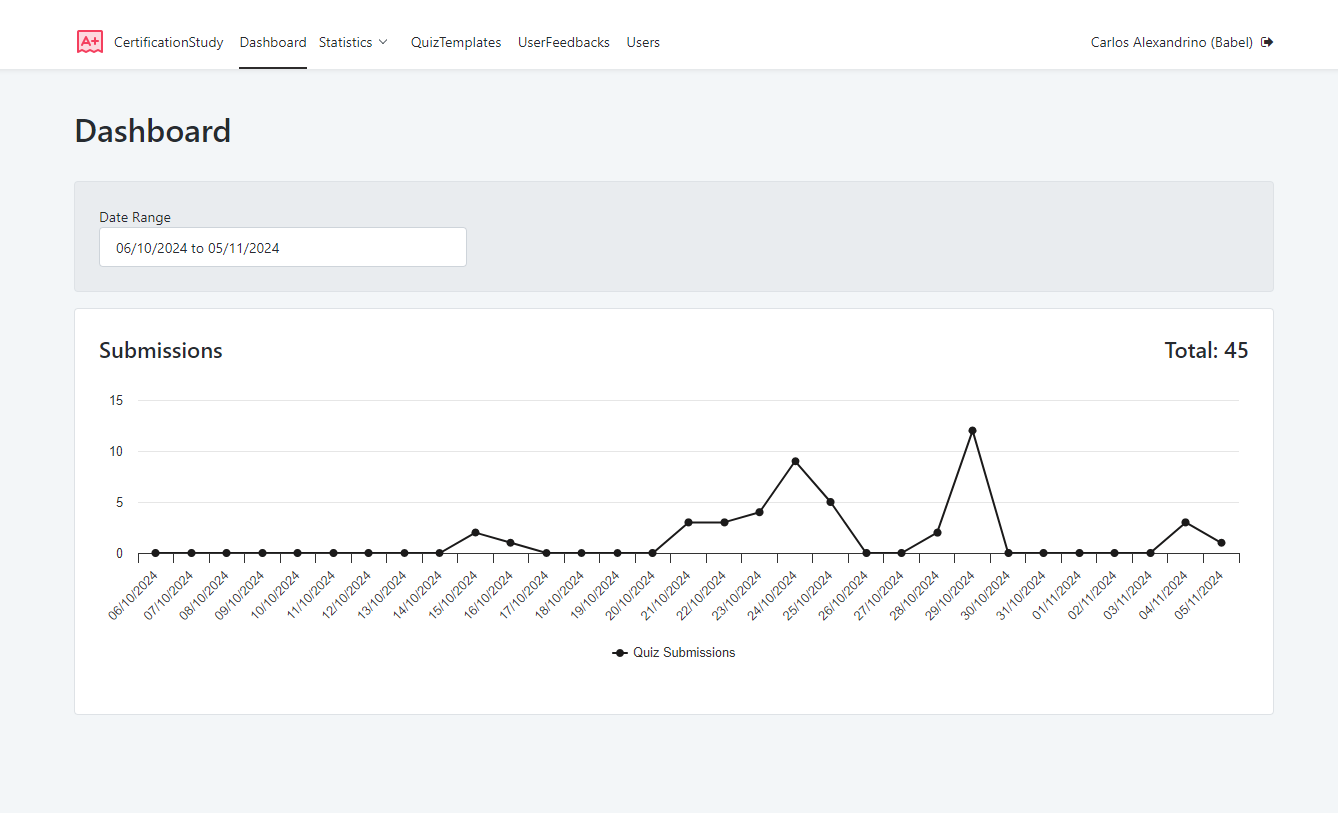Navigate to the Users page
The width and height of the screenshot is (1338, 813).
[x=643, y=42]
